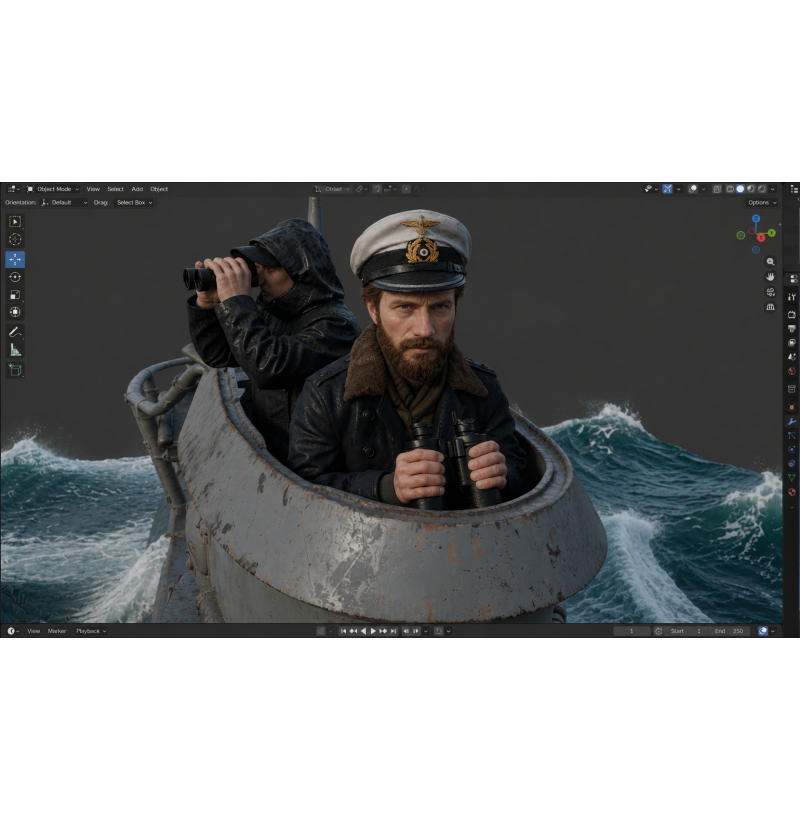Toggle snapping magnet in header
Screen dimensions: 800x820
coord(377,189)
